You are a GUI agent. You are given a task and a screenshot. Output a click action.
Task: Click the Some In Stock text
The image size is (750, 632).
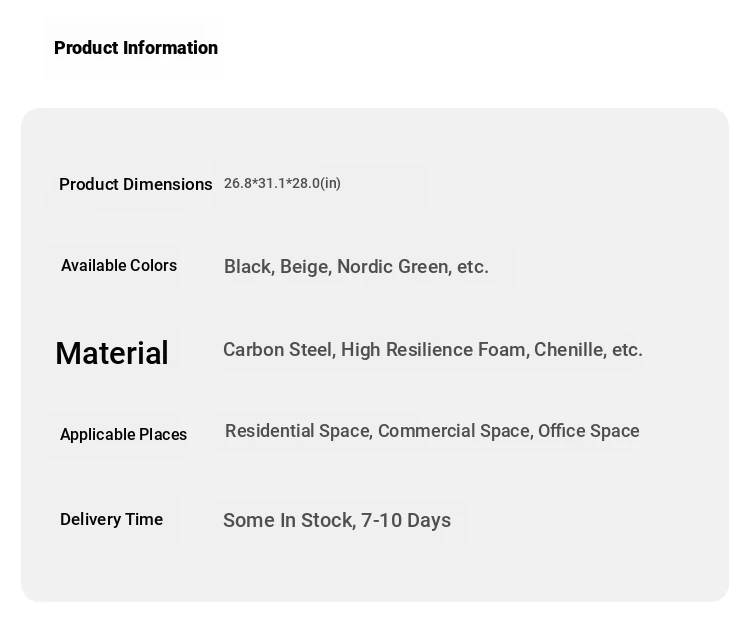point(288,521)
